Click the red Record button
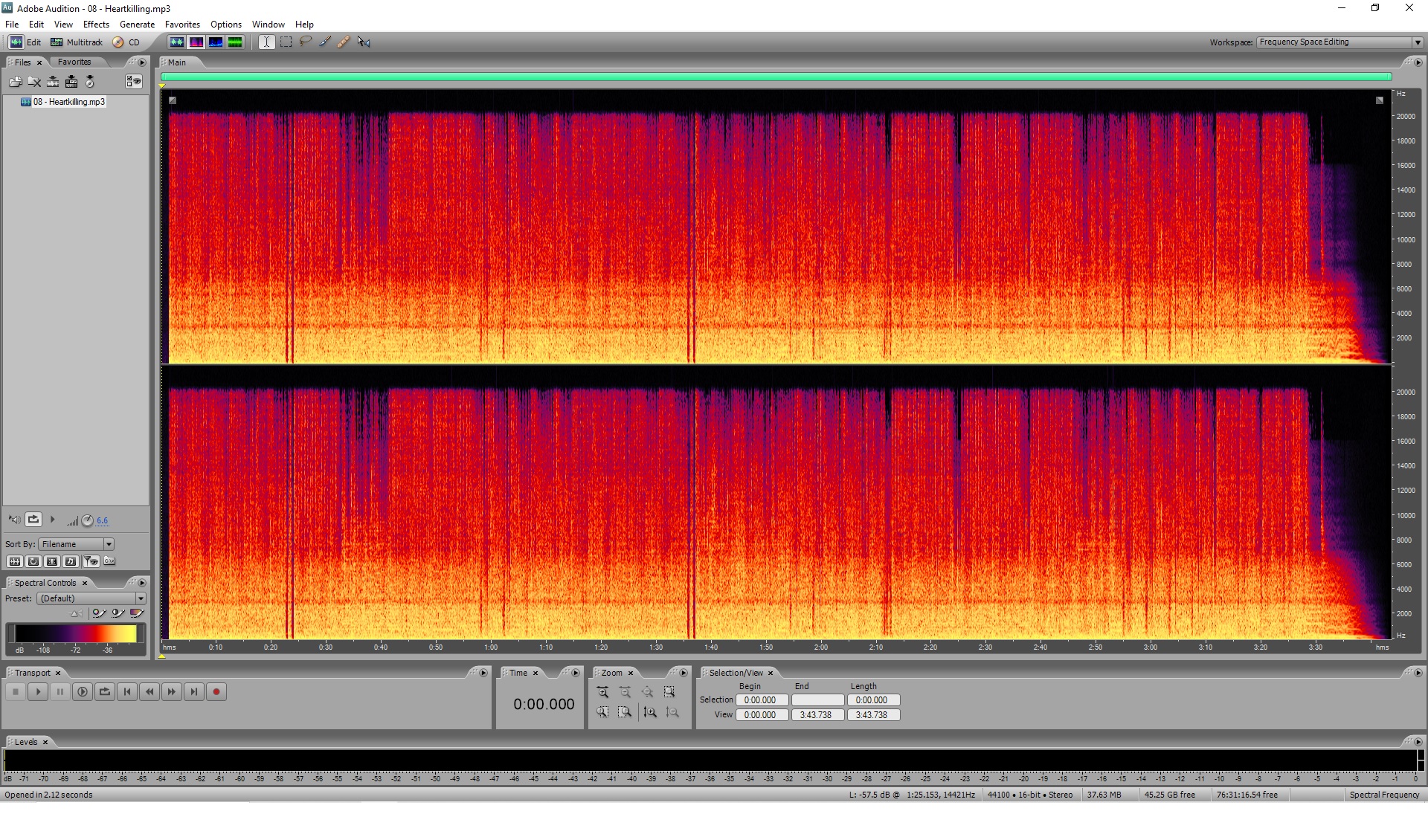This screenshot has width=1428, height=840. pos(216,692)
